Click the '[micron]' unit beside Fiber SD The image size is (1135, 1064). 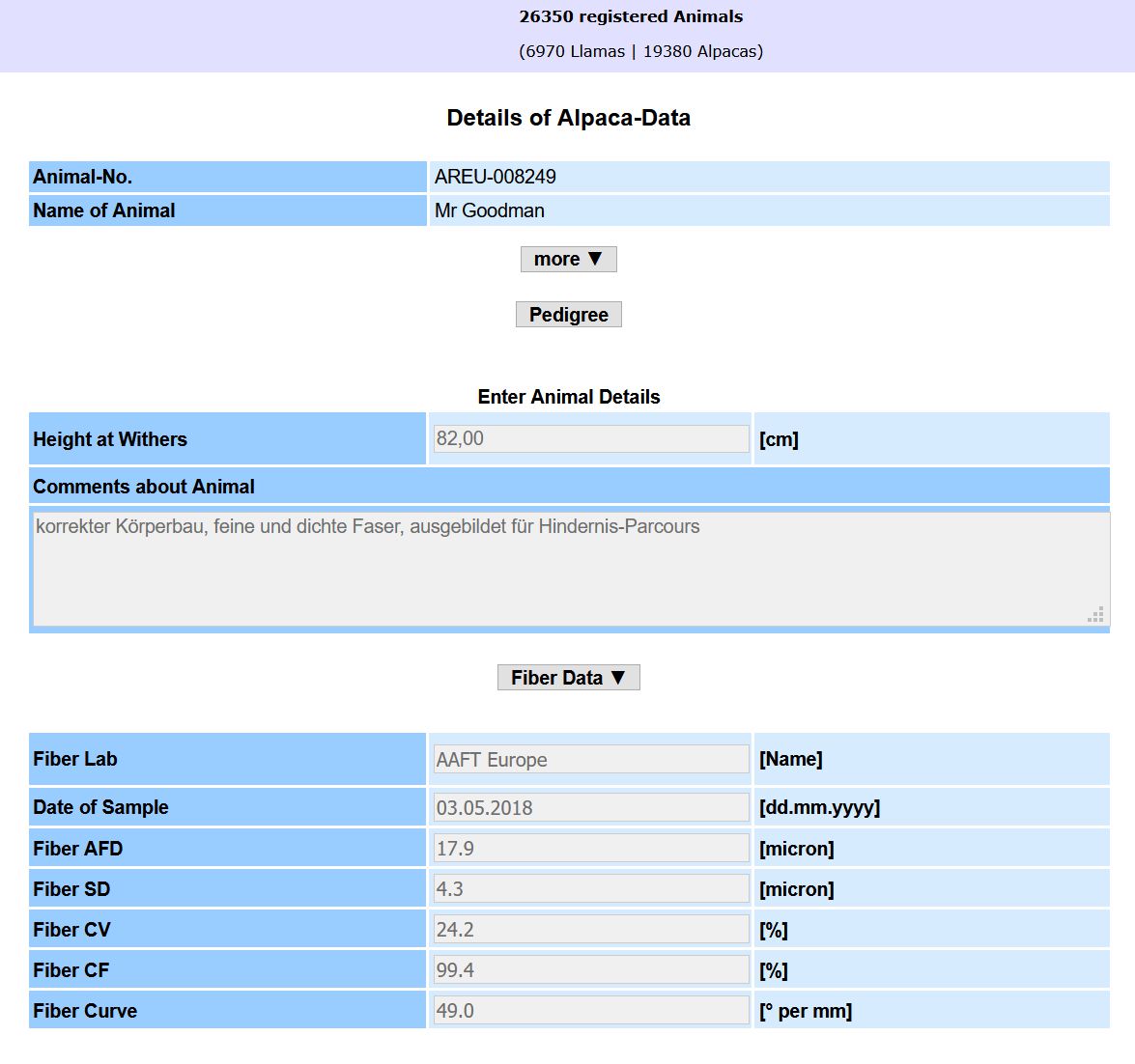(796, 889)
